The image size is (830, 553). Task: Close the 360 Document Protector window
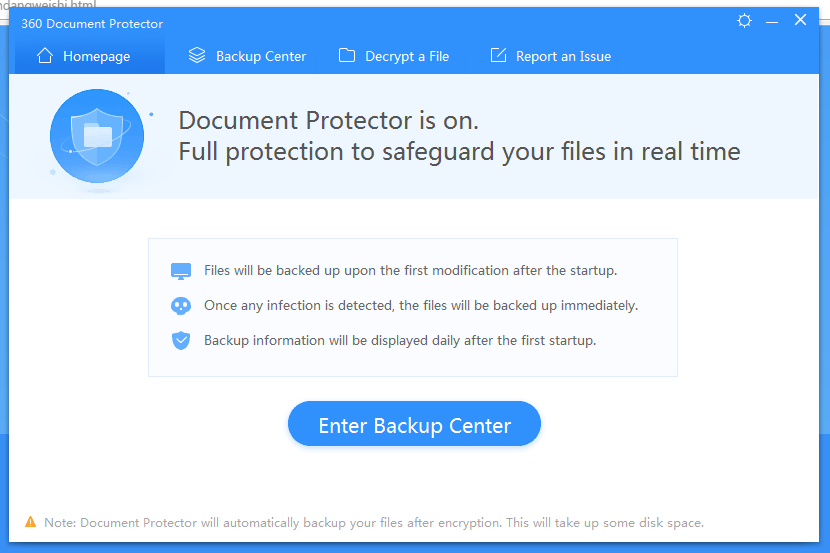[x=800, y=20]
